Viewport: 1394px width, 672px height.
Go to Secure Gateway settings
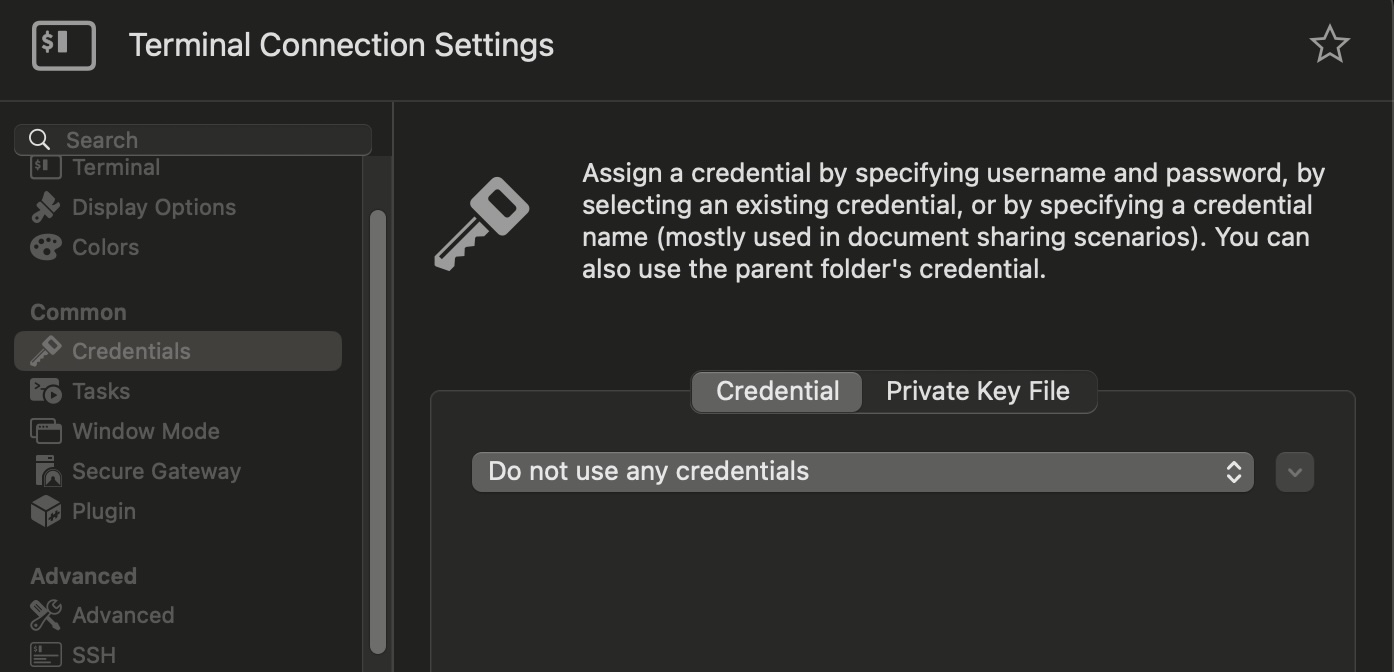coord(156,471)
